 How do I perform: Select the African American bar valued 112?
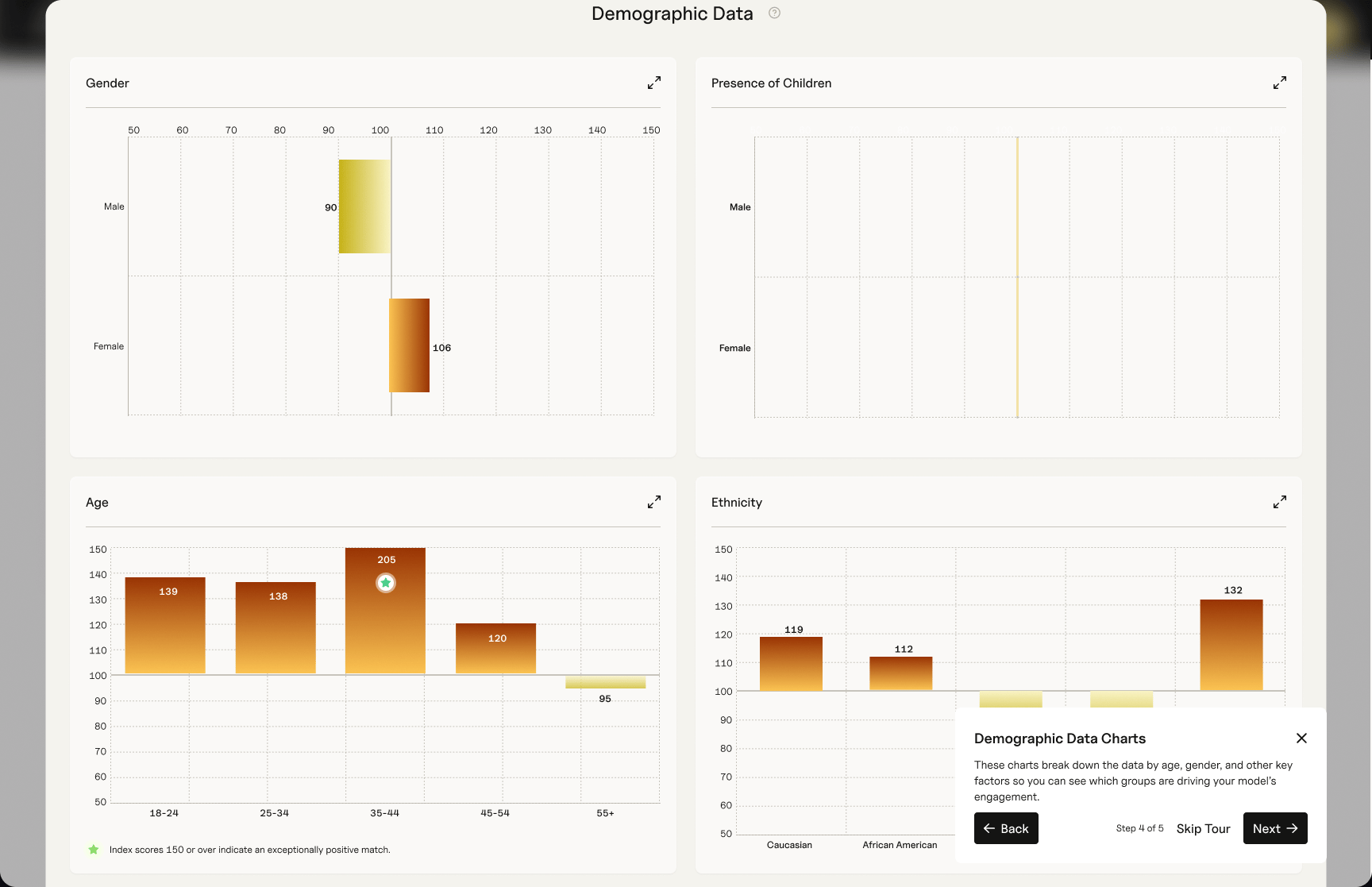pos(900,673)
